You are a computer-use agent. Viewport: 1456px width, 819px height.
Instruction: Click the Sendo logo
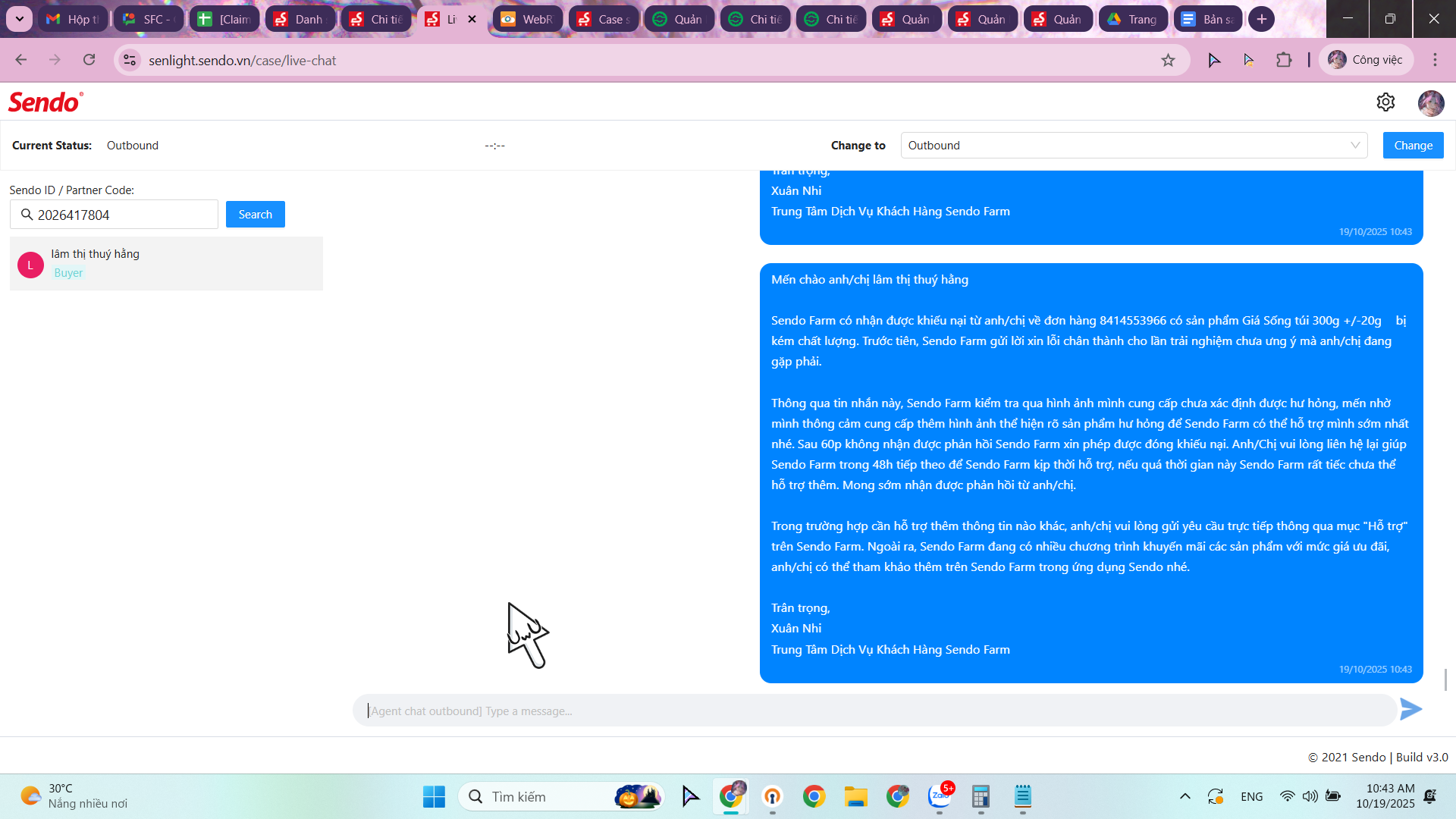[45, 102]
